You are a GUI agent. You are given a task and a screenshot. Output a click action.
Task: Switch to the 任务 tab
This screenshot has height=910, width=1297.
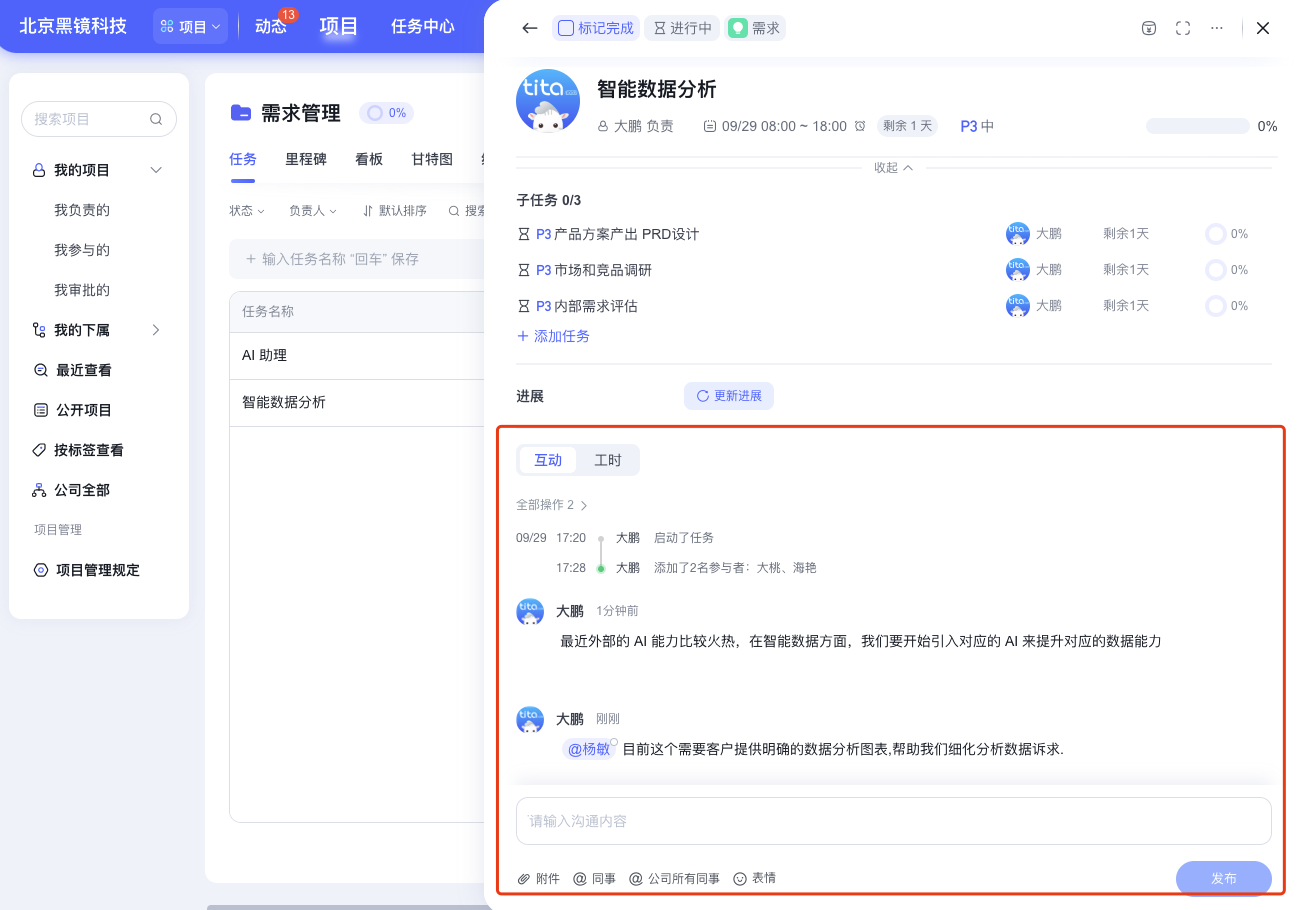click(243, 159)
